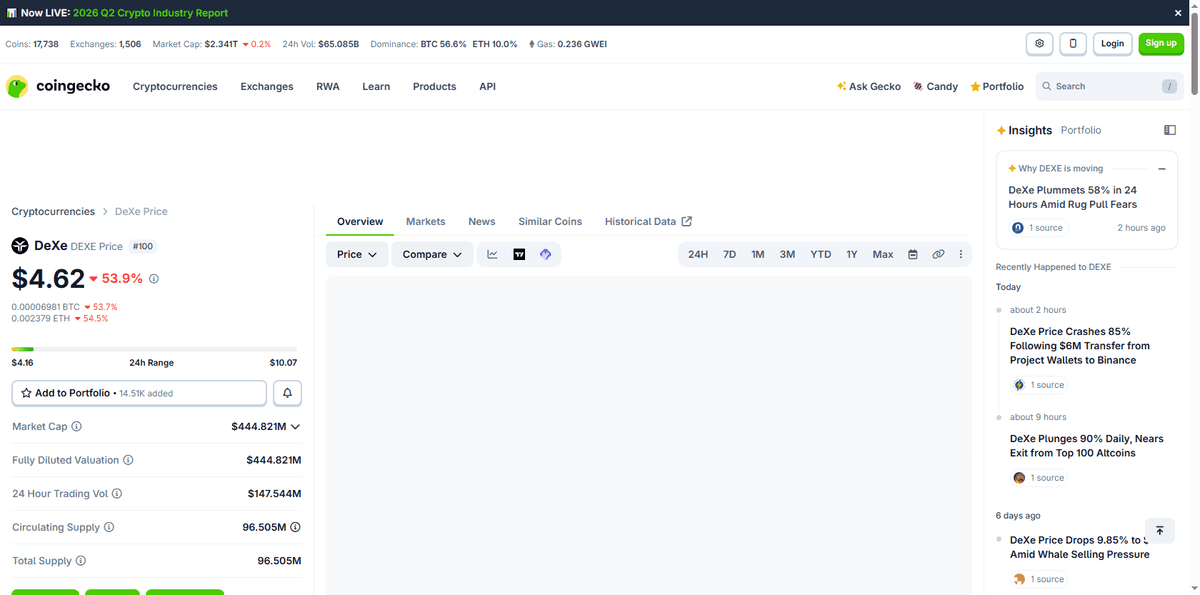Open the Exchanges nav menu

pos(267,87)
